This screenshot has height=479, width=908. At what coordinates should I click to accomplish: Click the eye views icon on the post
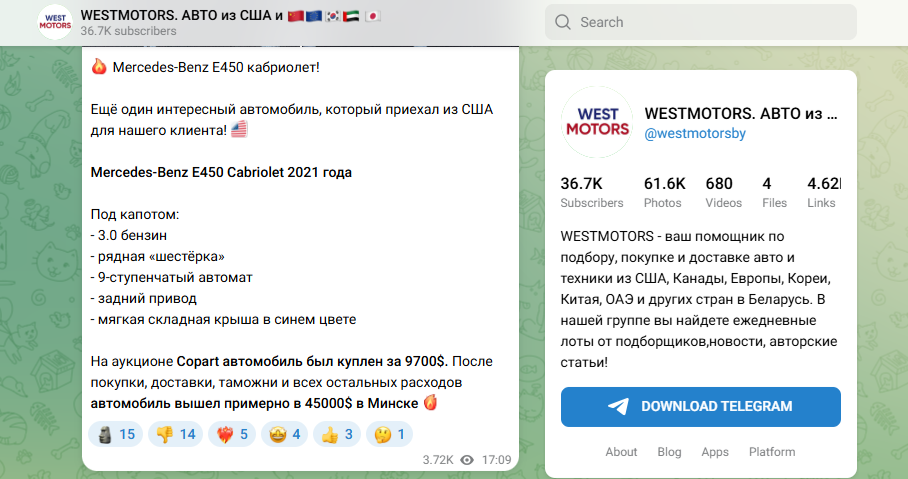(x=467, y=460)
